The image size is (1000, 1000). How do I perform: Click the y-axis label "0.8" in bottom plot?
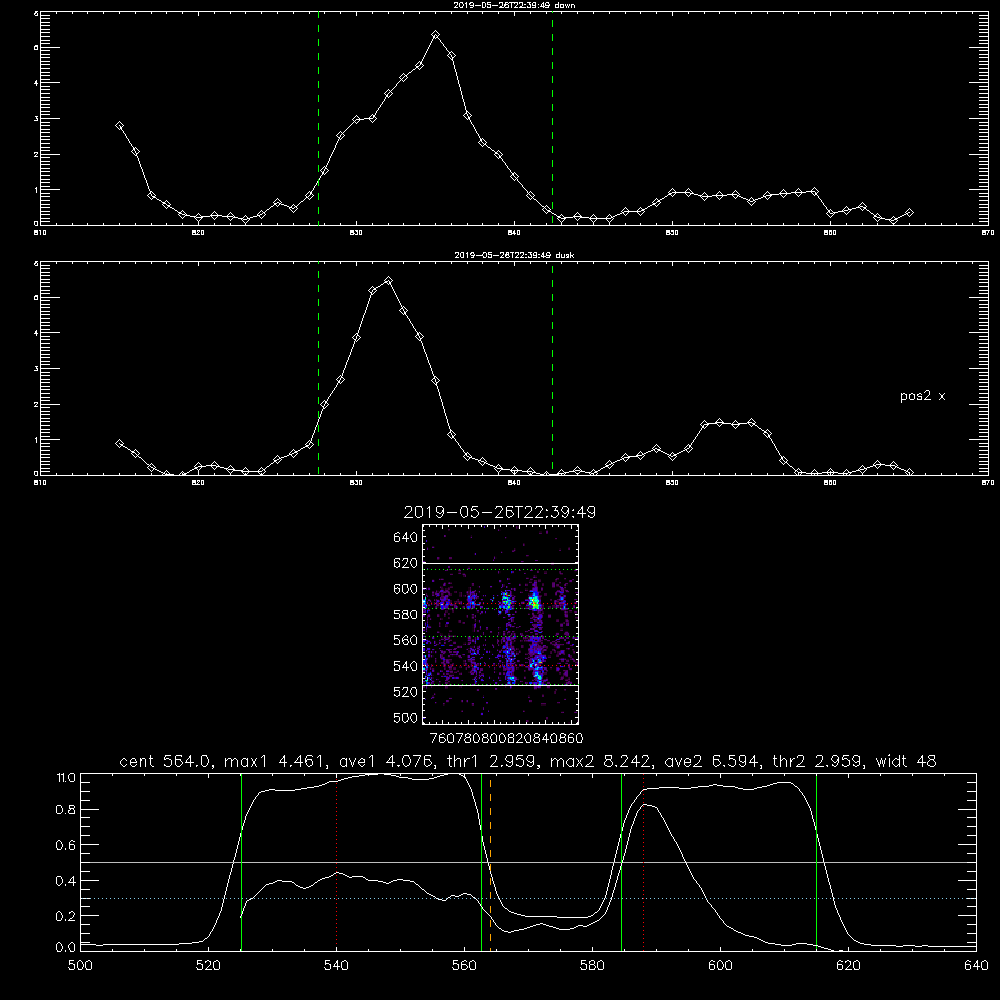coord(66,810)
